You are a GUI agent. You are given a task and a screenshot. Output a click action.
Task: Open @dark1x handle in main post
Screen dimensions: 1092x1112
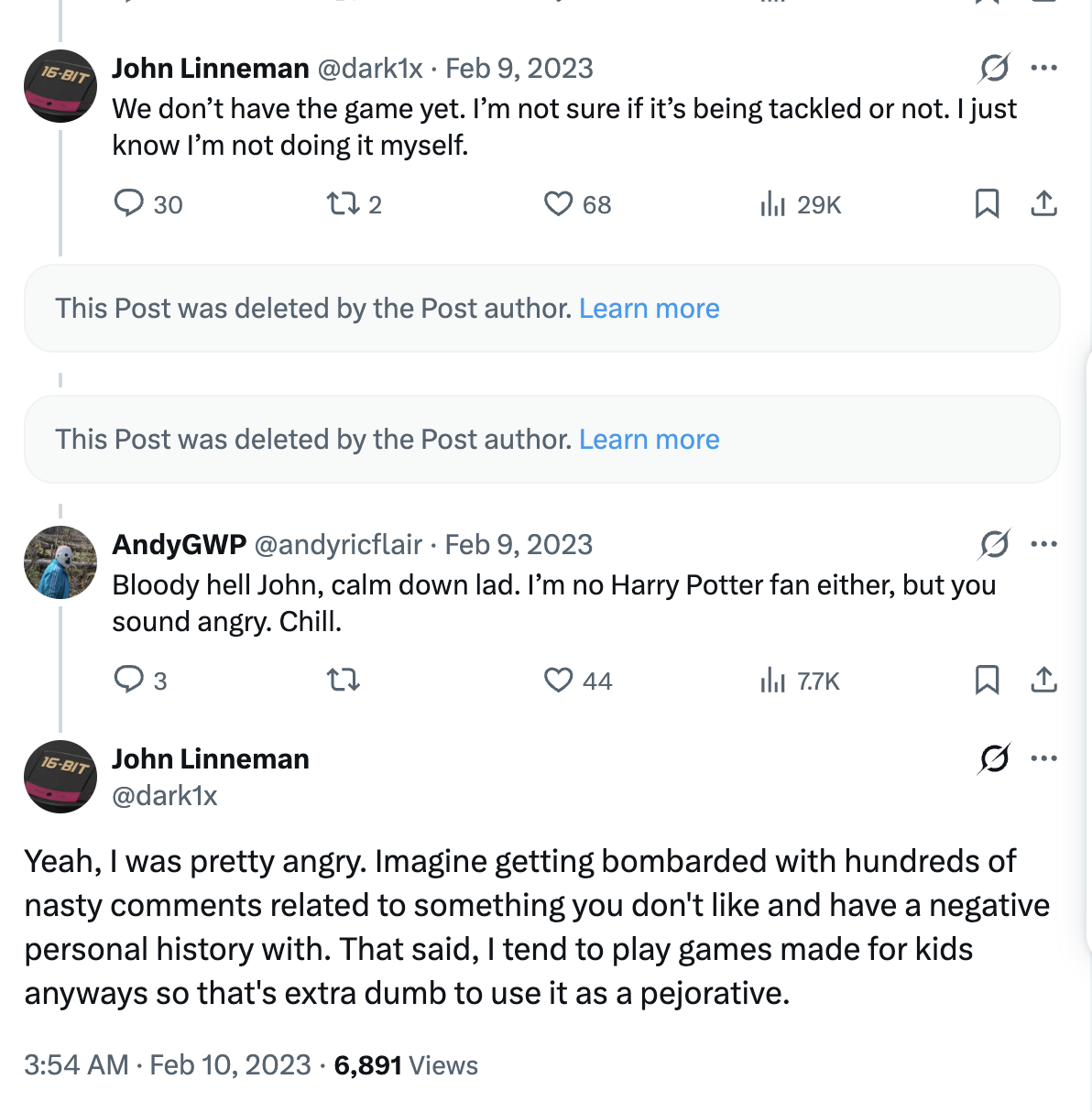(165, 795)
